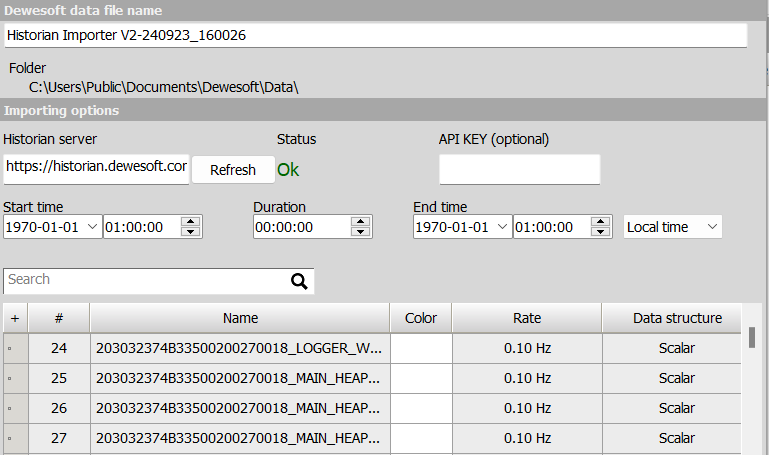This screenshot has width=769, height=455.
Task: Click Scalar data structure in row 24
Action: coord(677,349)
